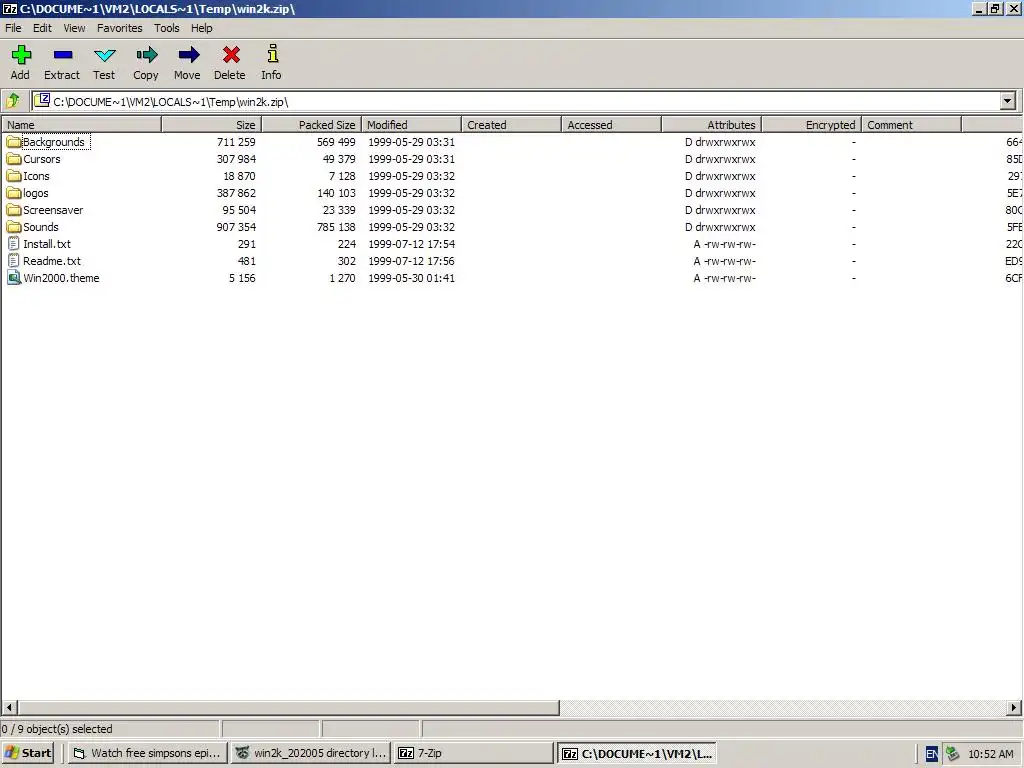Click the network tray icon
This screenshot has width=1024, height=768.
pos(952,754)
